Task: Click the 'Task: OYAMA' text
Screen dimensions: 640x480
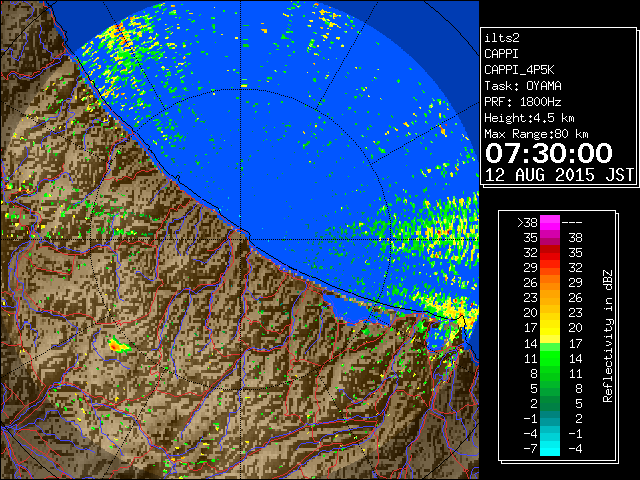Action: tap(523, 86)
